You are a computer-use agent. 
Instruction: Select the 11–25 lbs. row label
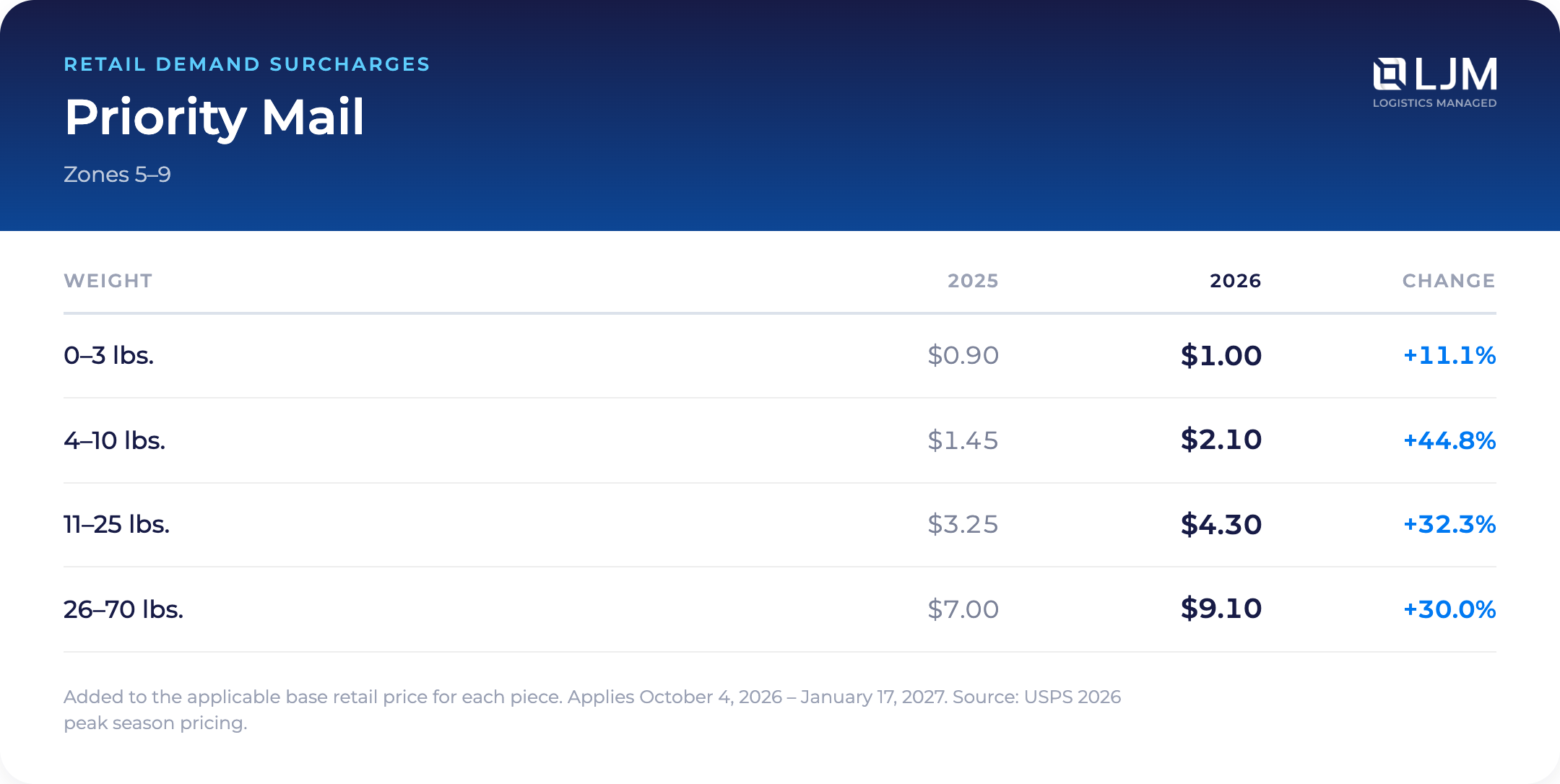[117, 524]
